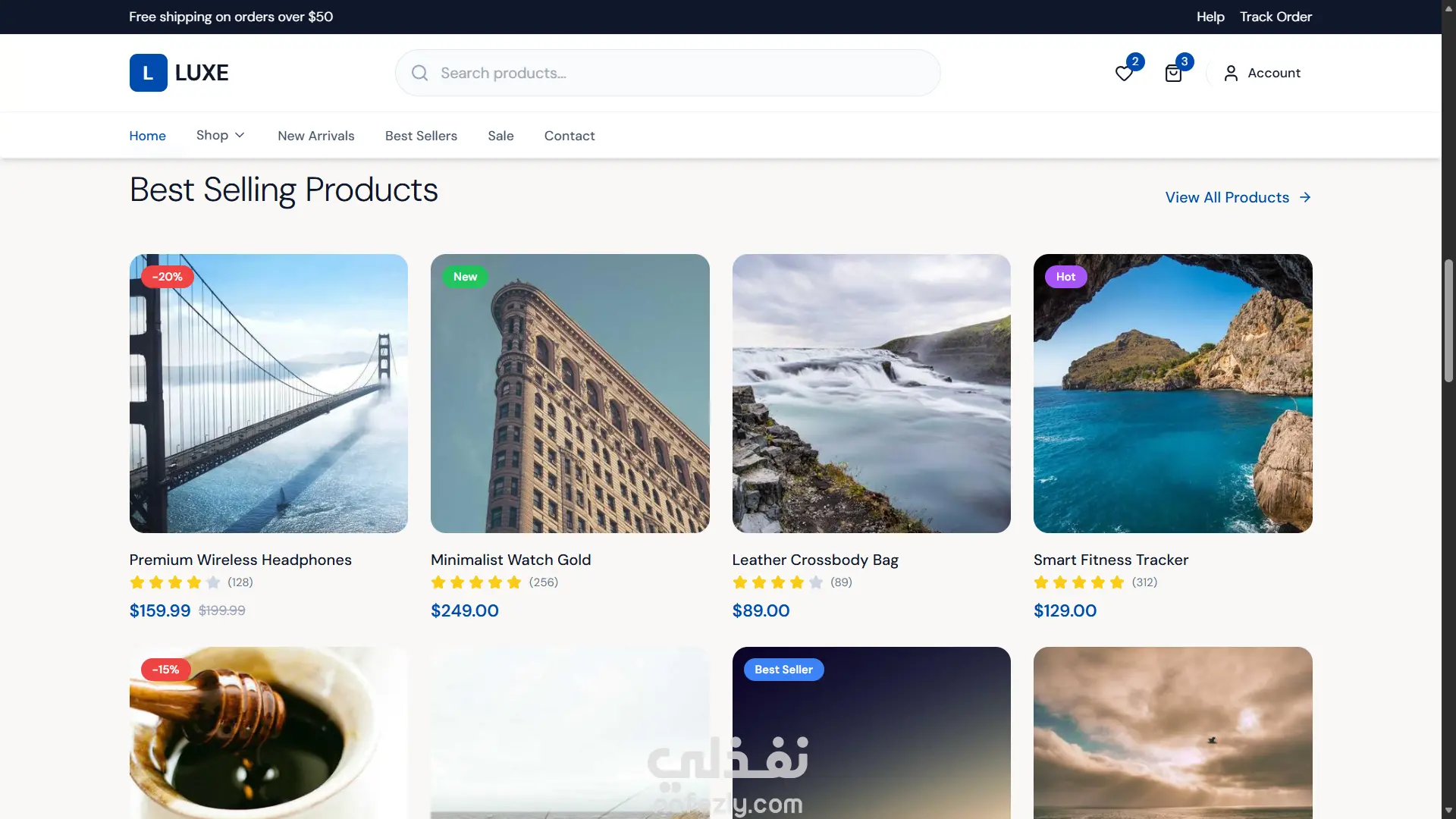Viewport: 1456px width, 819px height.
Task: Open the wishlist heart icon
Action: point(1124,74)
